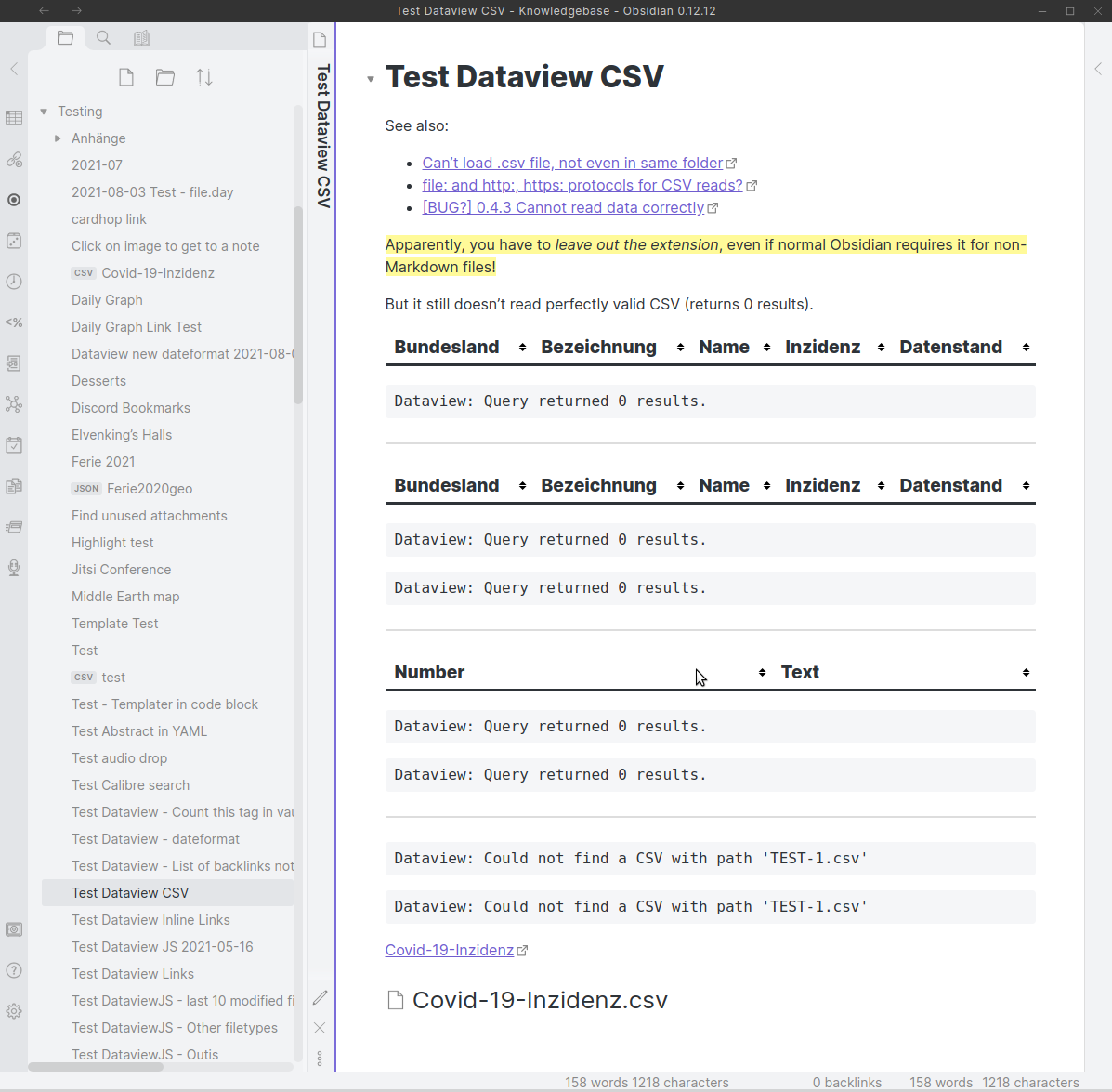Open the help icon

(14, 970)
